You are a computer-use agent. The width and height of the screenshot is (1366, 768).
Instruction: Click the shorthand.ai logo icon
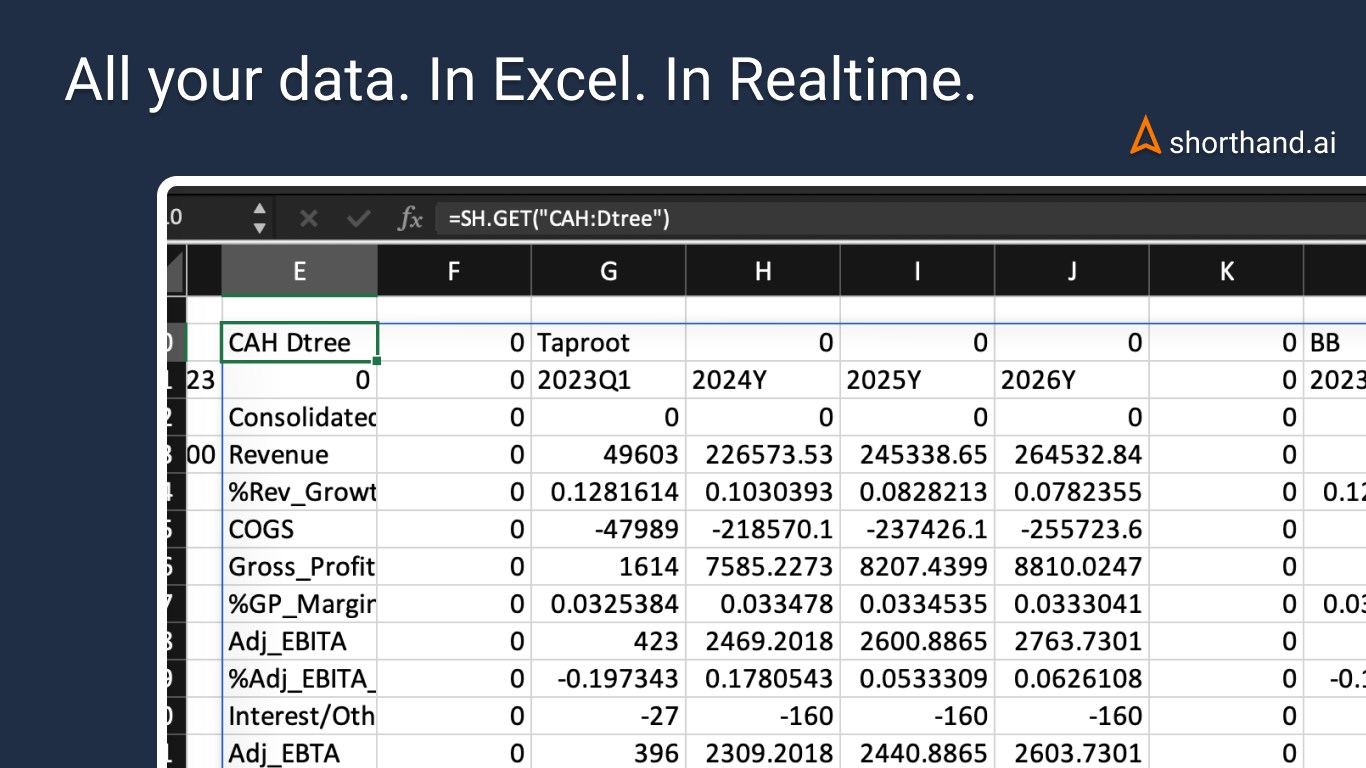[1145, 136]
